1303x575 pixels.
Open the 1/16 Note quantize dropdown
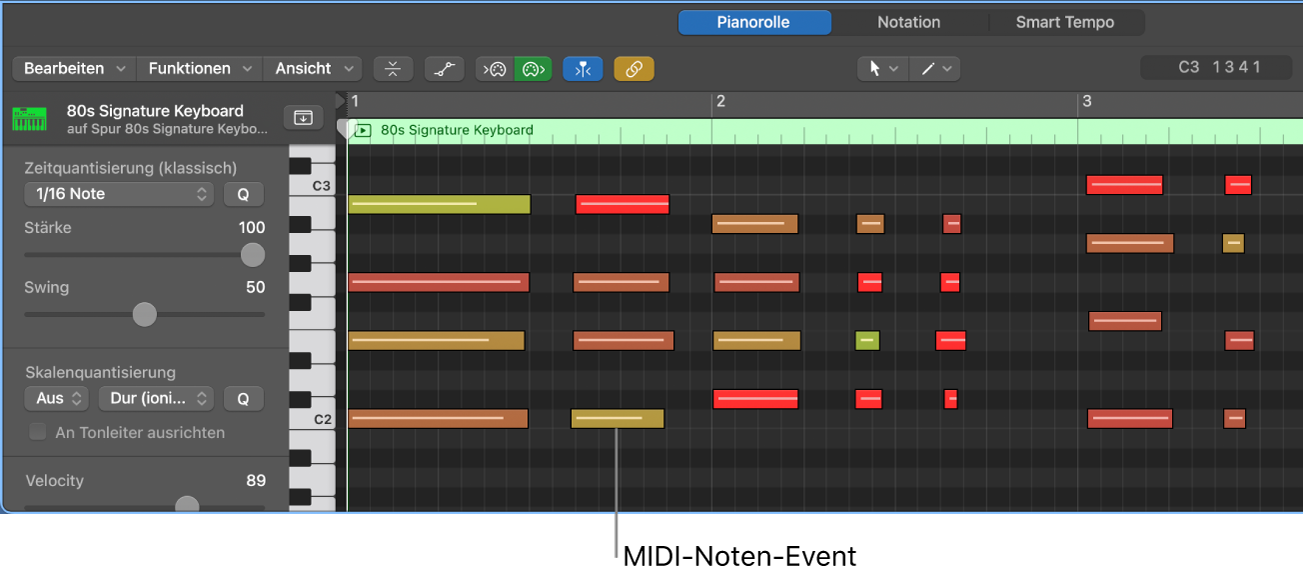[x=119, y=194]
